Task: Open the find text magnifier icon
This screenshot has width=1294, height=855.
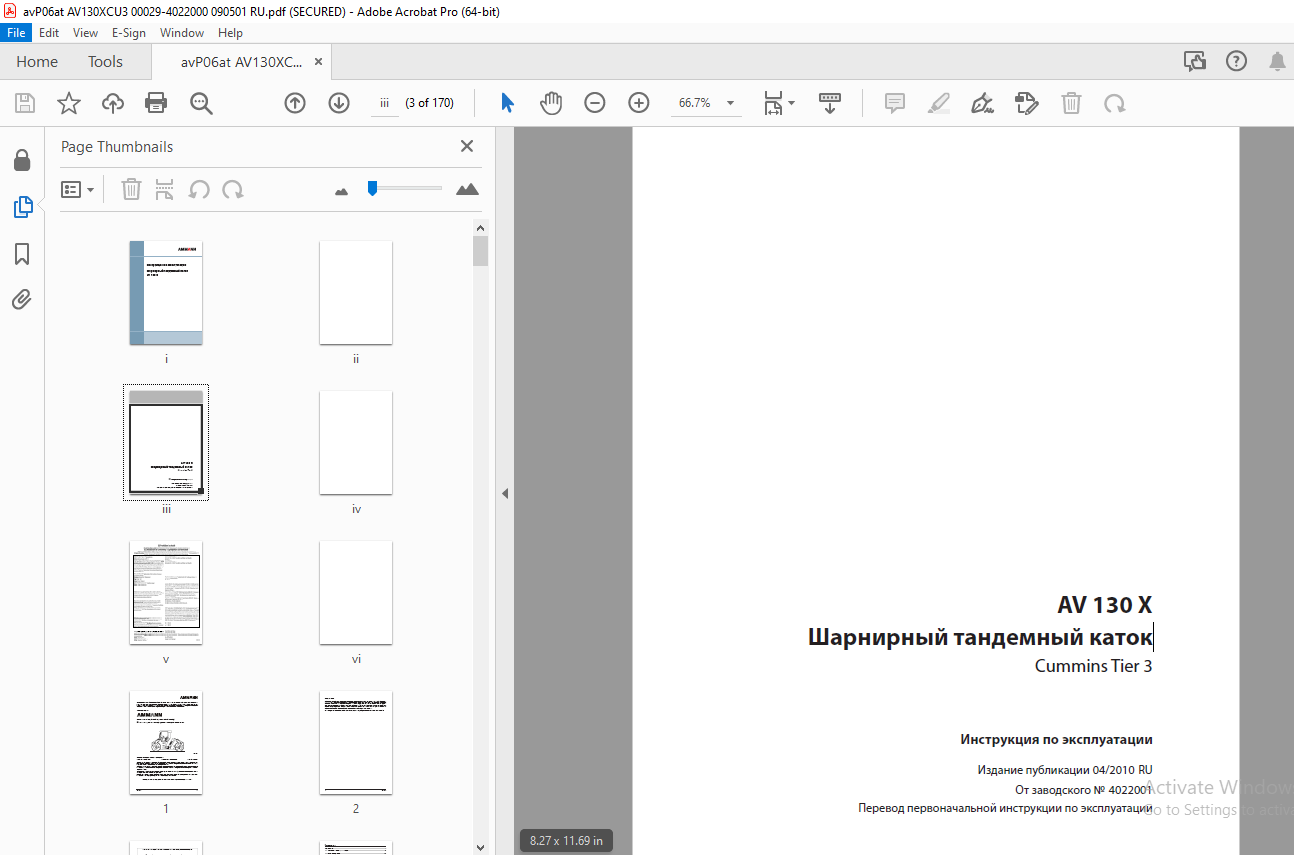Action: pos(201,103)
